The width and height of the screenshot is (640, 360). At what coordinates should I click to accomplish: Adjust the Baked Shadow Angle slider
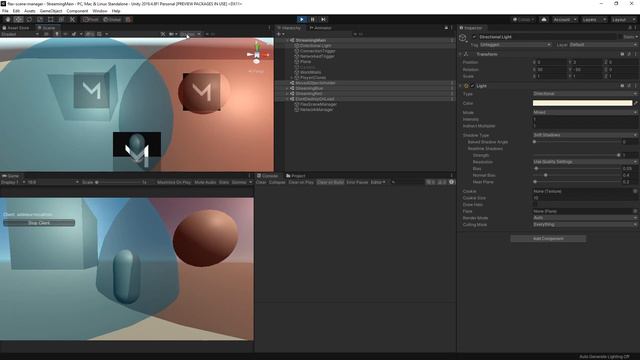[x=577, y=142]
